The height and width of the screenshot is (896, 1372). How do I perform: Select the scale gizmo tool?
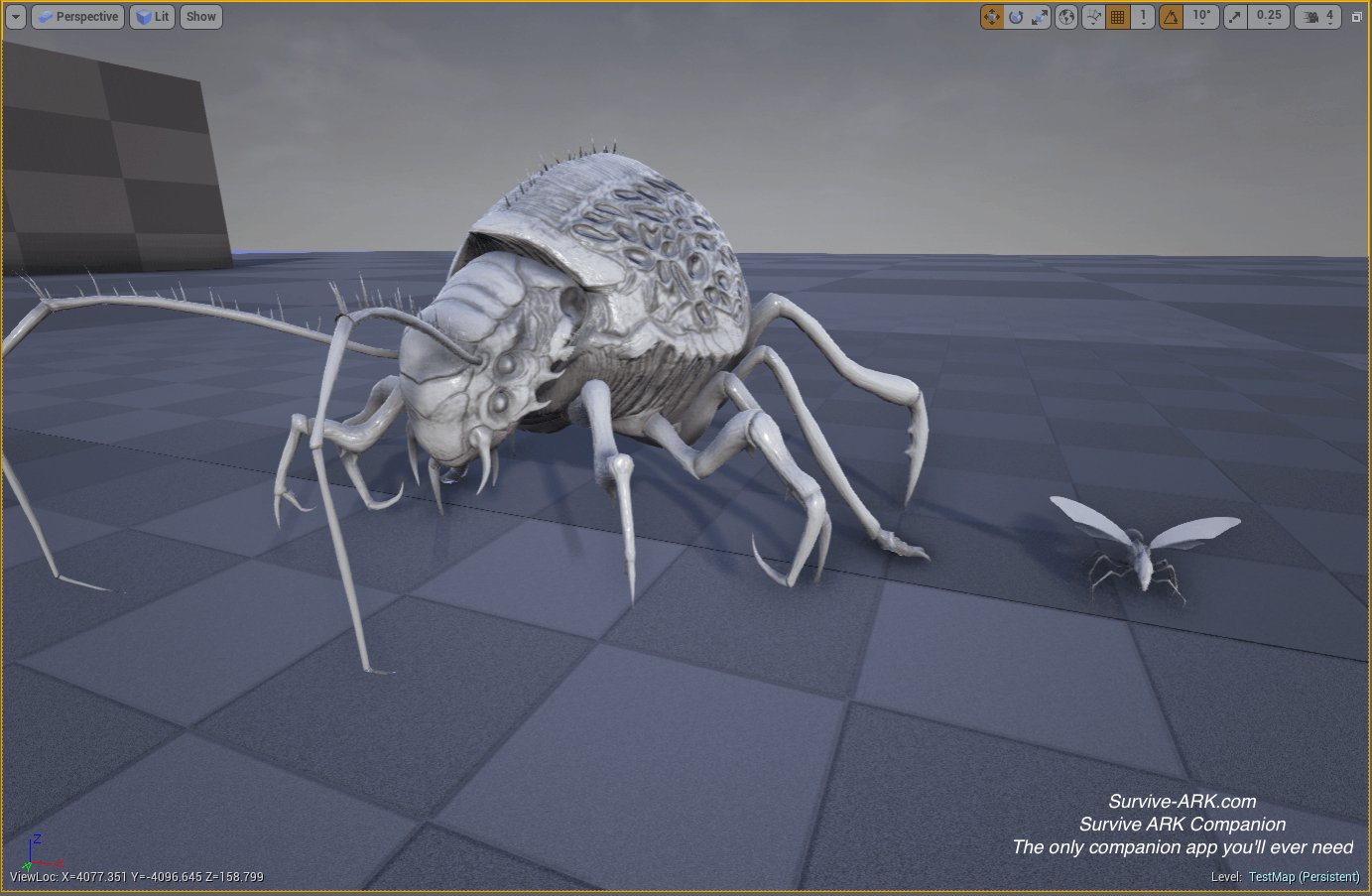point(1039,17)
